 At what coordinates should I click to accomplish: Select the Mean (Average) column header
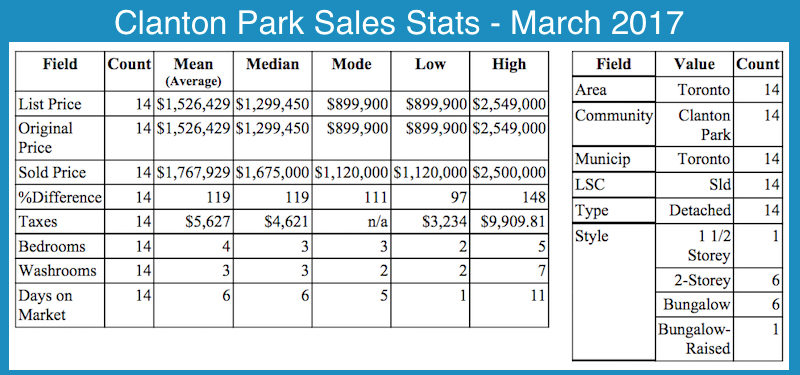pos(193,71)
